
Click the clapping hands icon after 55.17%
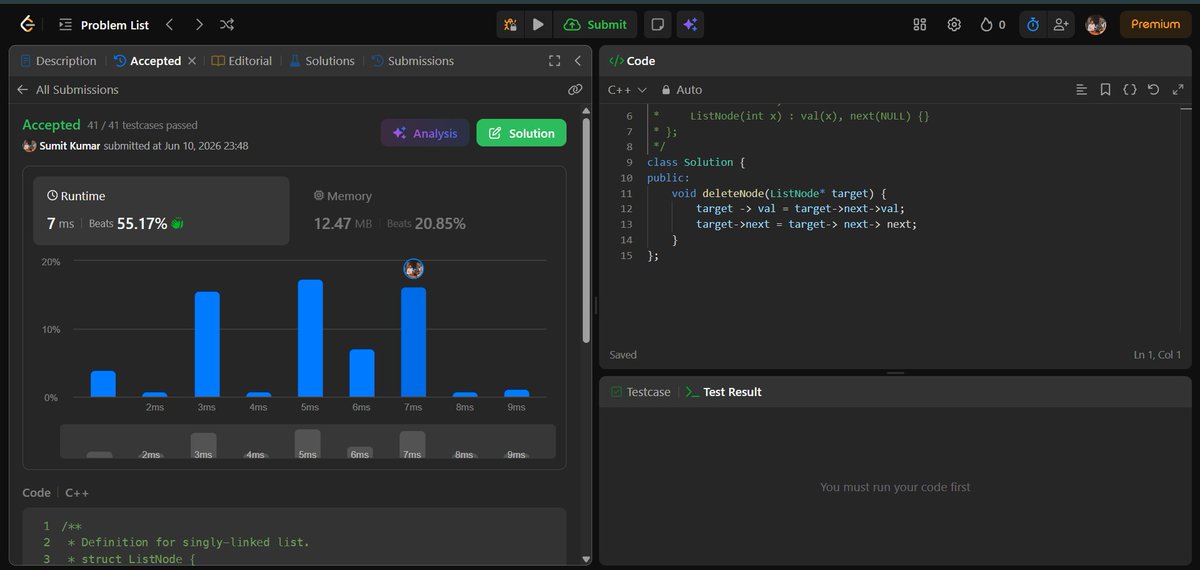pos(178,224)
